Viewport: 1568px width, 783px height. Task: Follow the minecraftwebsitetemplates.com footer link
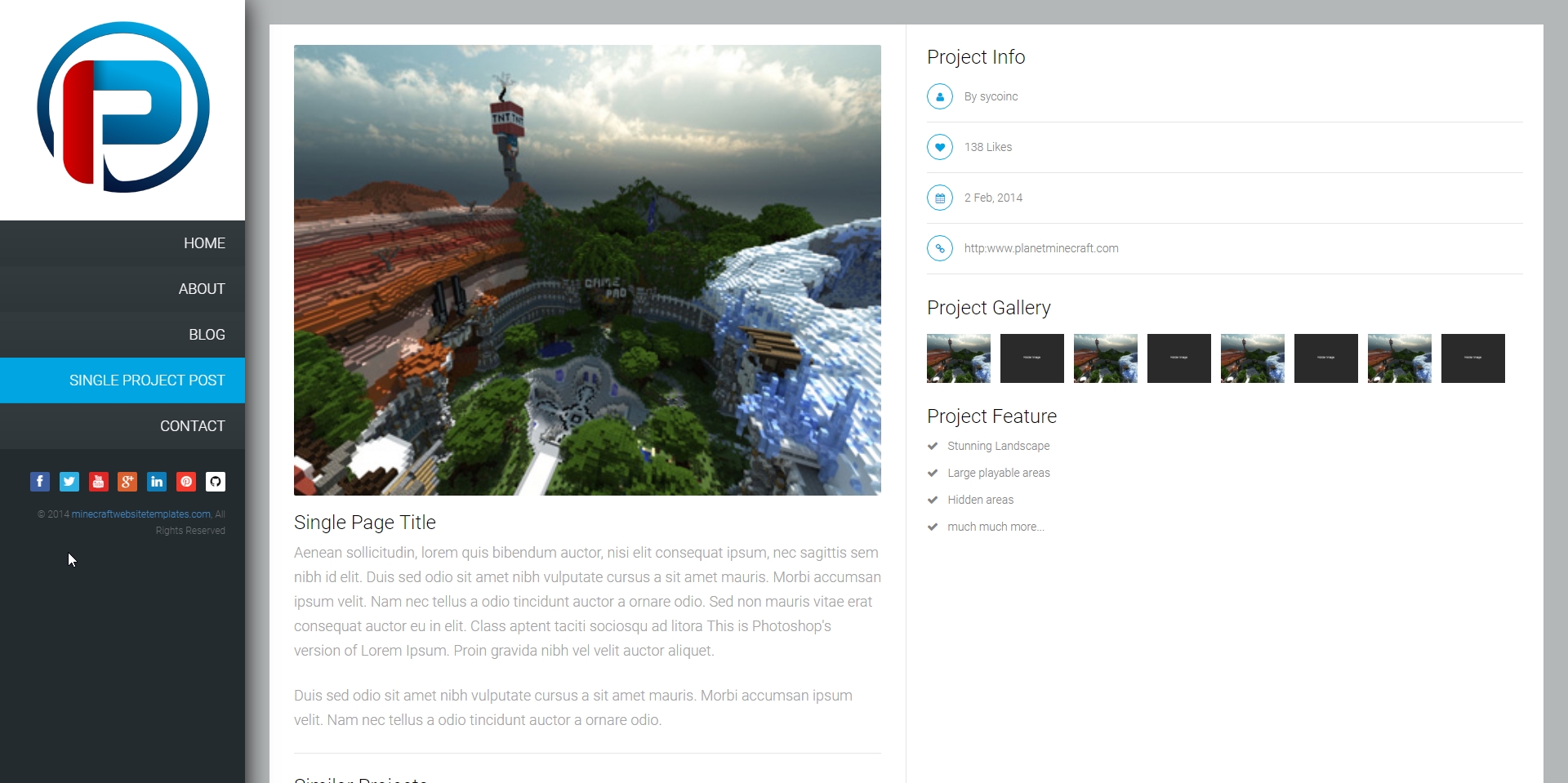(x=141, y=514)
